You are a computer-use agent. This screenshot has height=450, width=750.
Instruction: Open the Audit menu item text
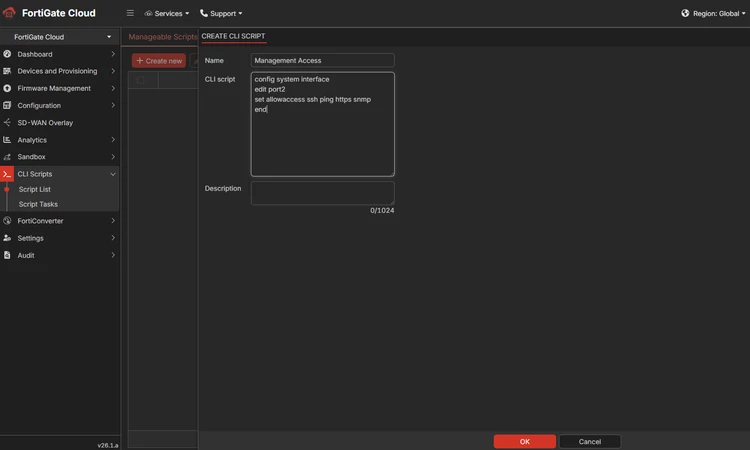26,255
